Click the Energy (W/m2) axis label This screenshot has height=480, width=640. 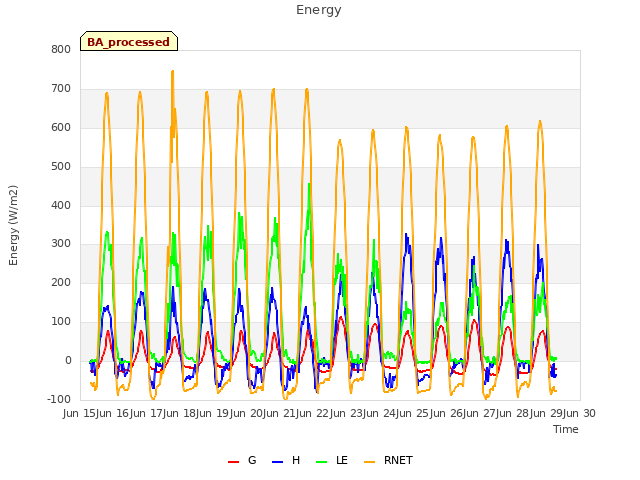pyautogui.click(x=13, y=225)
